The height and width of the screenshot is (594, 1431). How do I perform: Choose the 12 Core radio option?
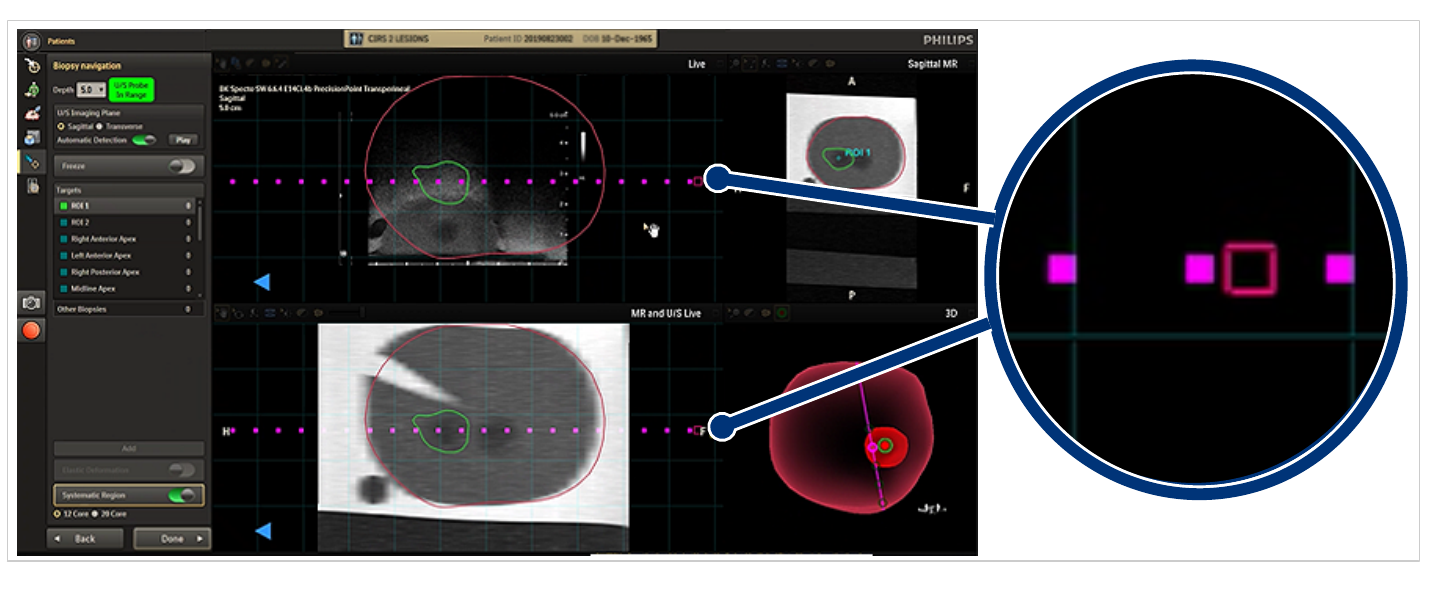tap(58, 513)
